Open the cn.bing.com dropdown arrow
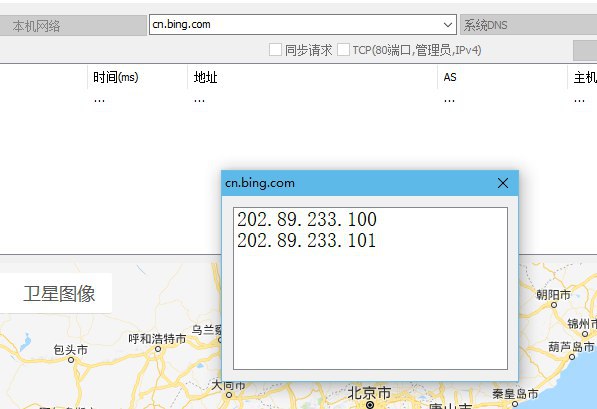 (448, 25)
